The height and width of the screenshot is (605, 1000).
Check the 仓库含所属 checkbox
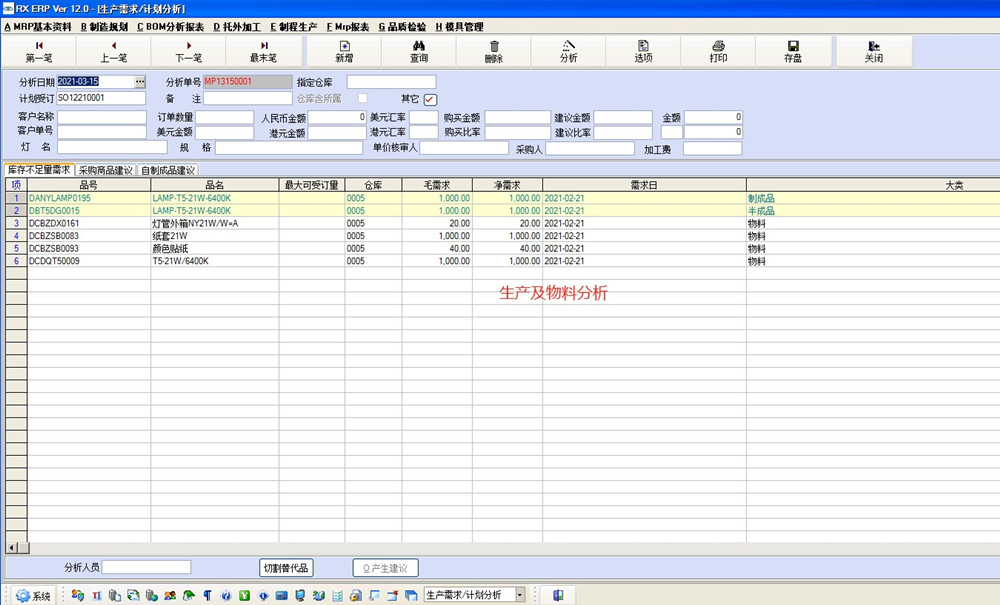click(363, 98)
